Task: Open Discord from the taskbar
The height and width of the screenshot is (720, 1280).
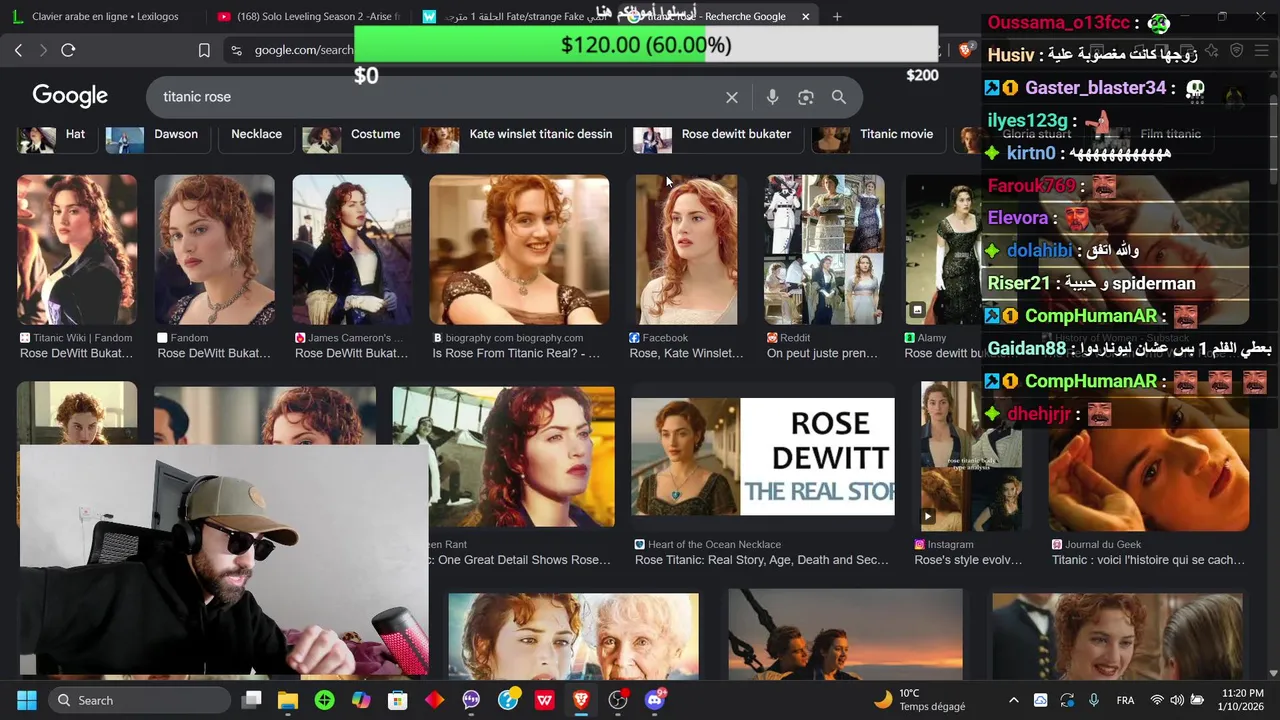Action: click(655, 700)
